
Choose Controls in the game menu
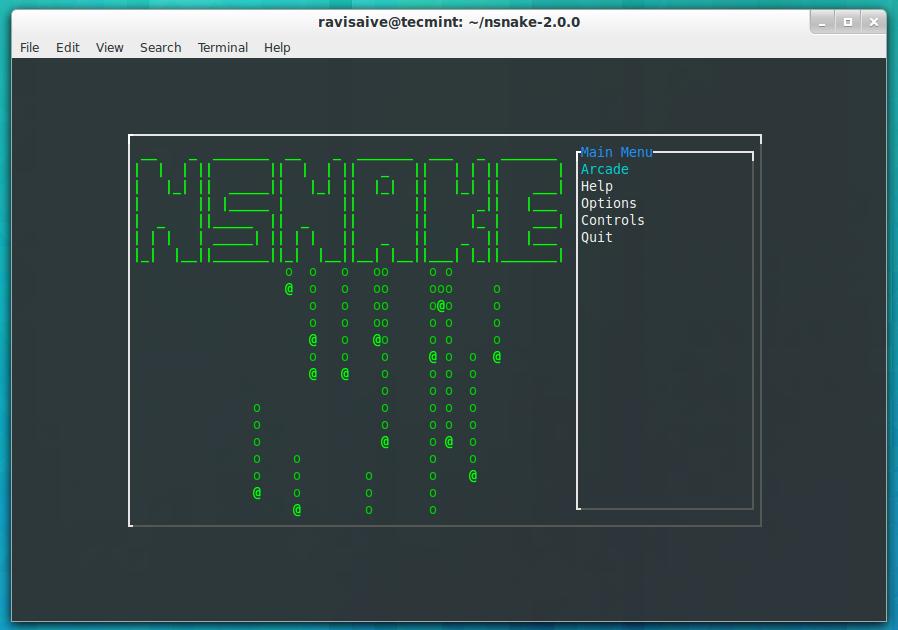click(x=613, y=221)
